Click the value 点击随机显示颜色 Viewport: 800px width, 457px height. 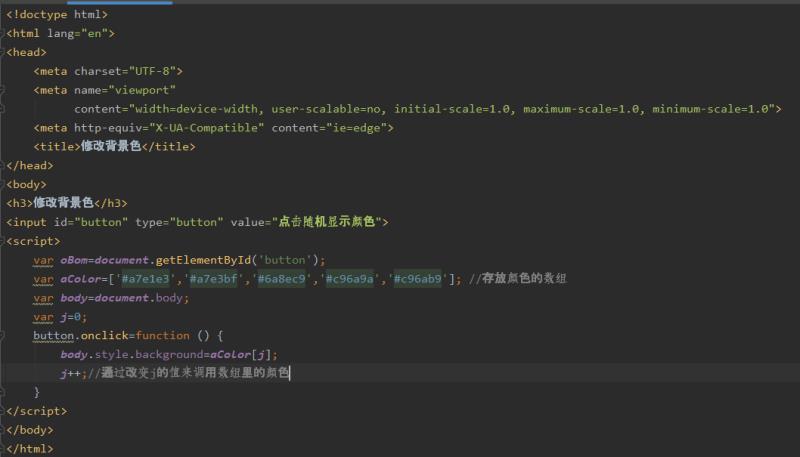pos(327,222)
